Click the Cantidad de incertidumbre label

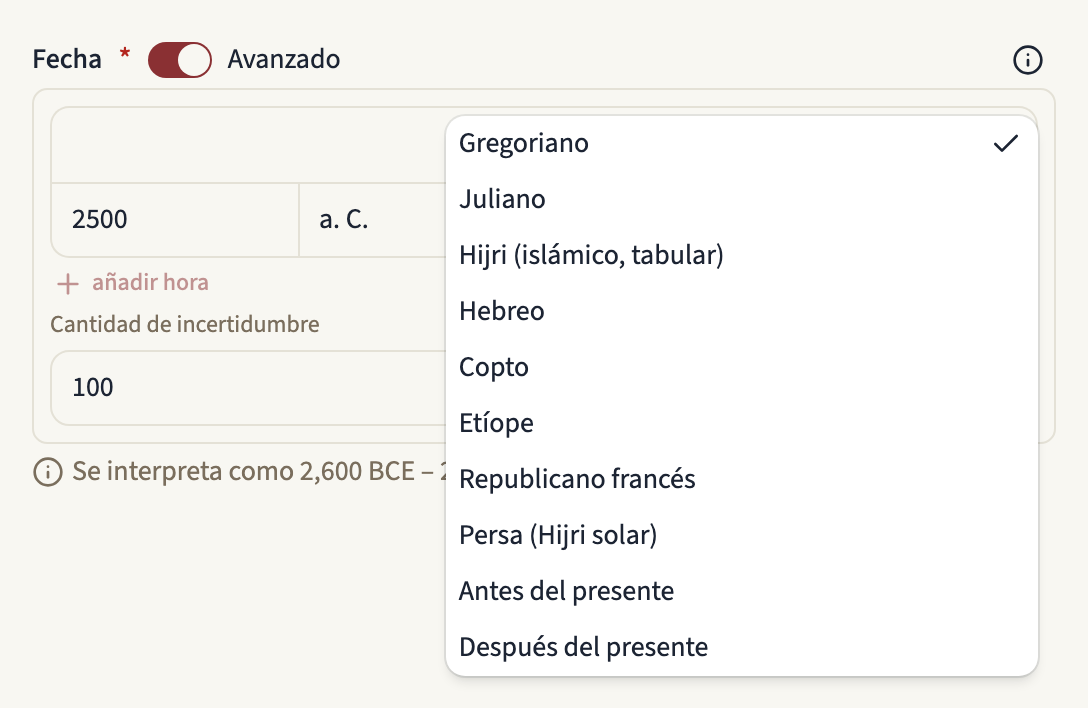tap(185, 324)
